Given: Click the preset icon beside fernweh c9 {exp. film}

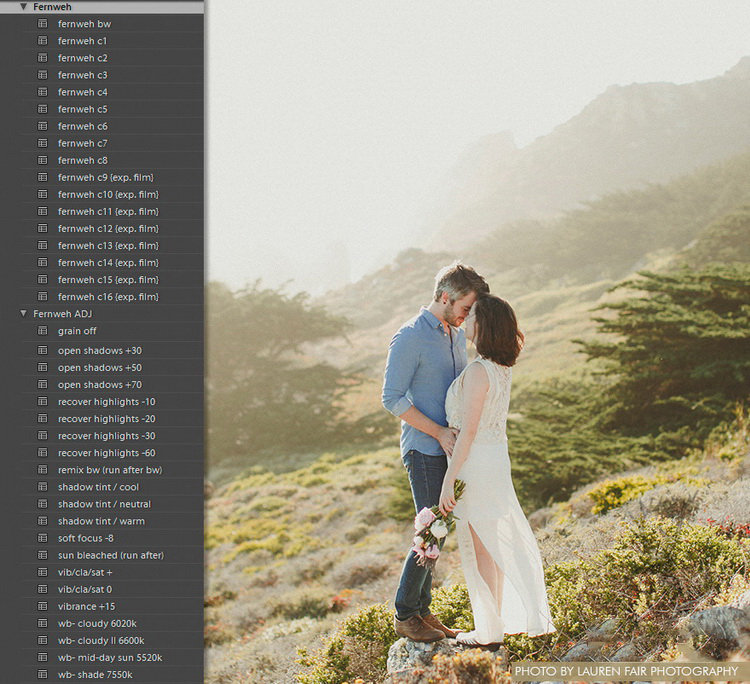Looking at the screenshot, I should click(43, 177).
